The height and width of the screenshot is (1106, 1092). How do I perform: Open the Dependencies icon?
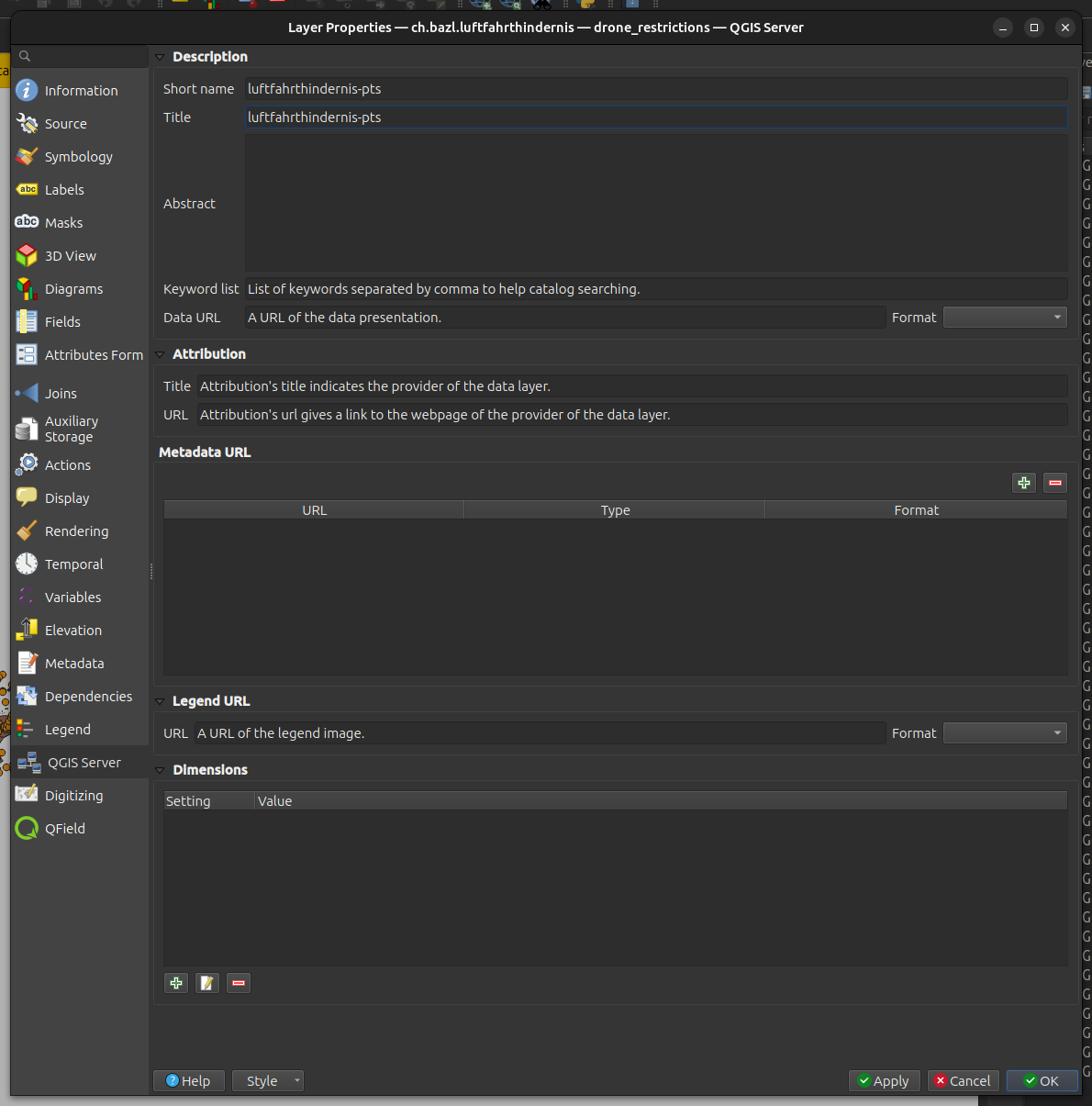pos(27,696)
